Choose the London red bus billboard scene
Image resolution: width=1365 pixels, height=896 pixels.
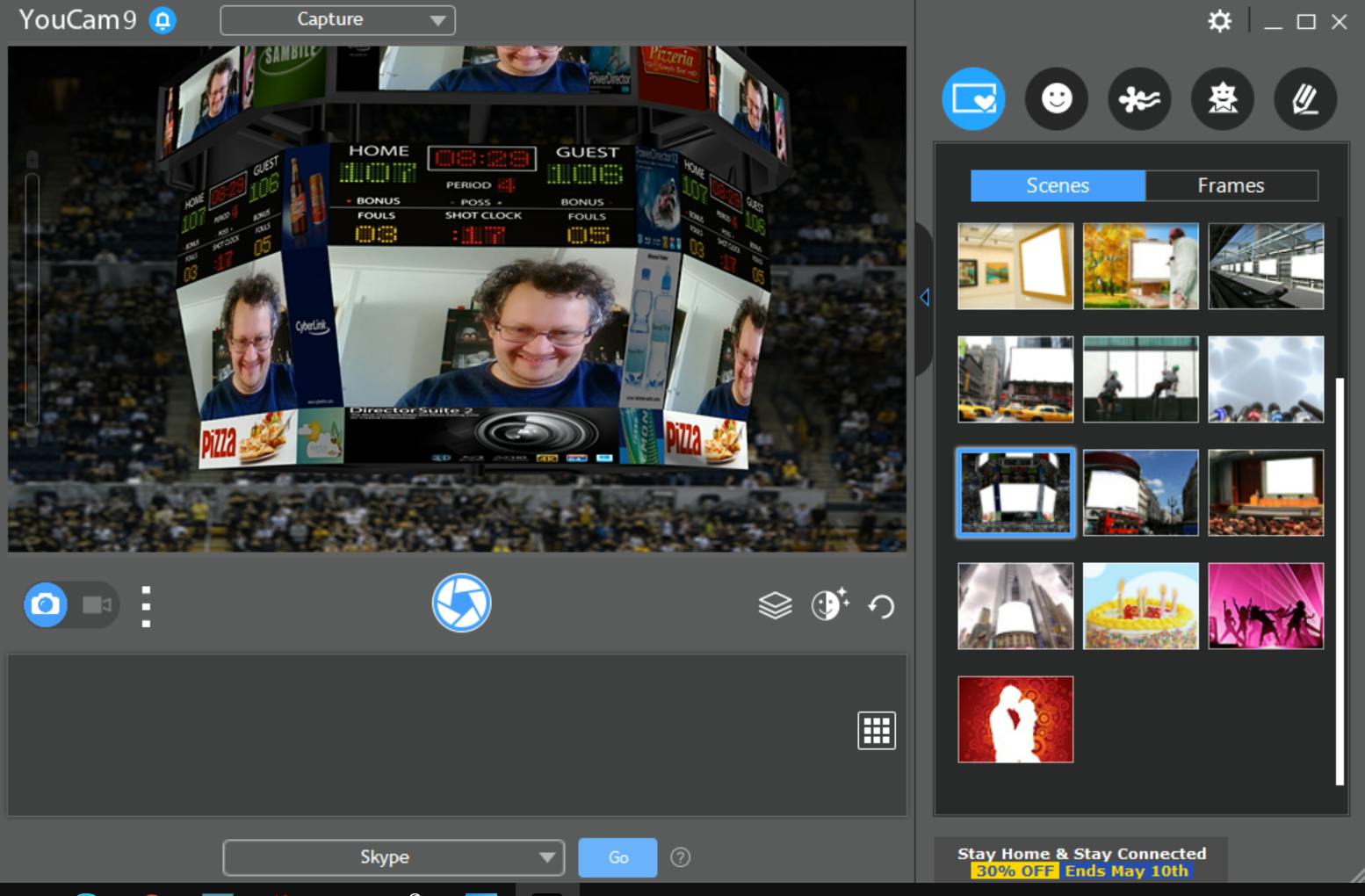point(1140,493)
